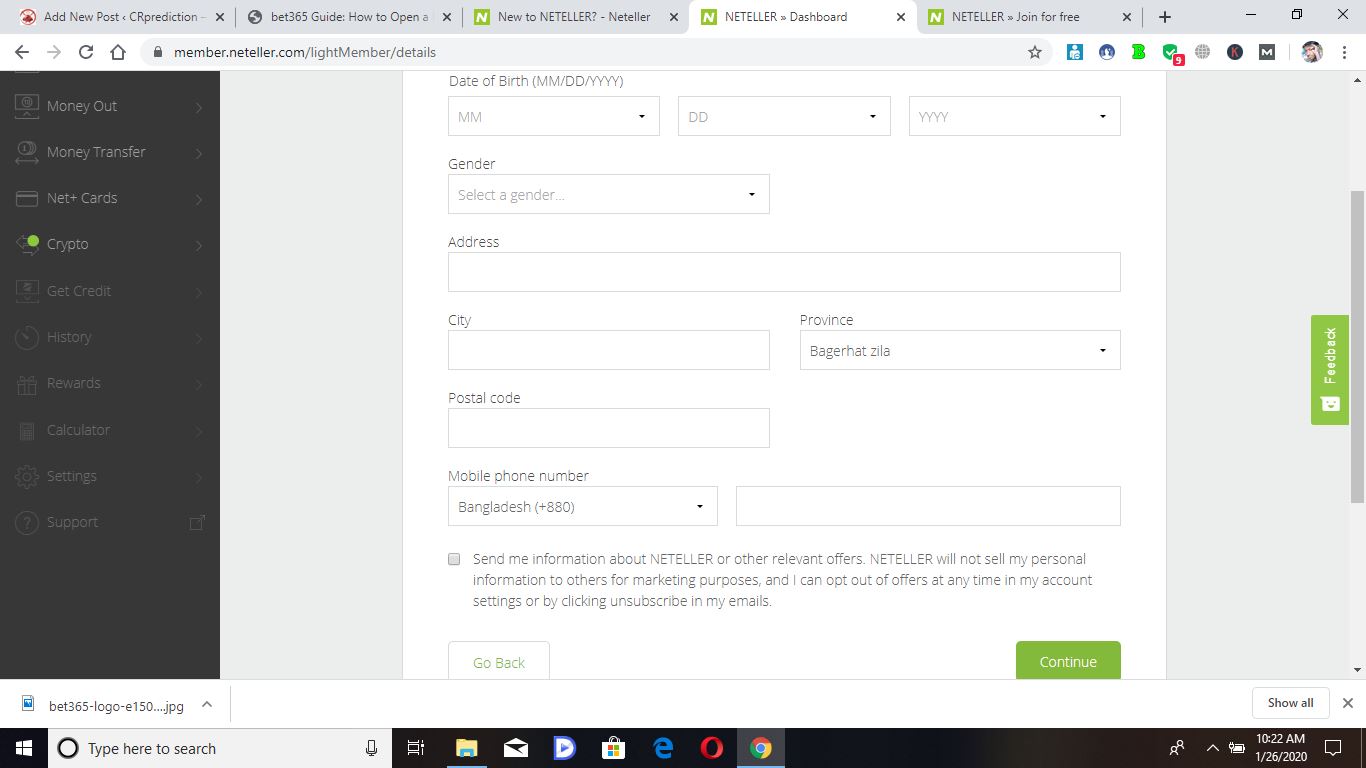
Task: Click into the Postal code input field
Action: coord(609,428)
